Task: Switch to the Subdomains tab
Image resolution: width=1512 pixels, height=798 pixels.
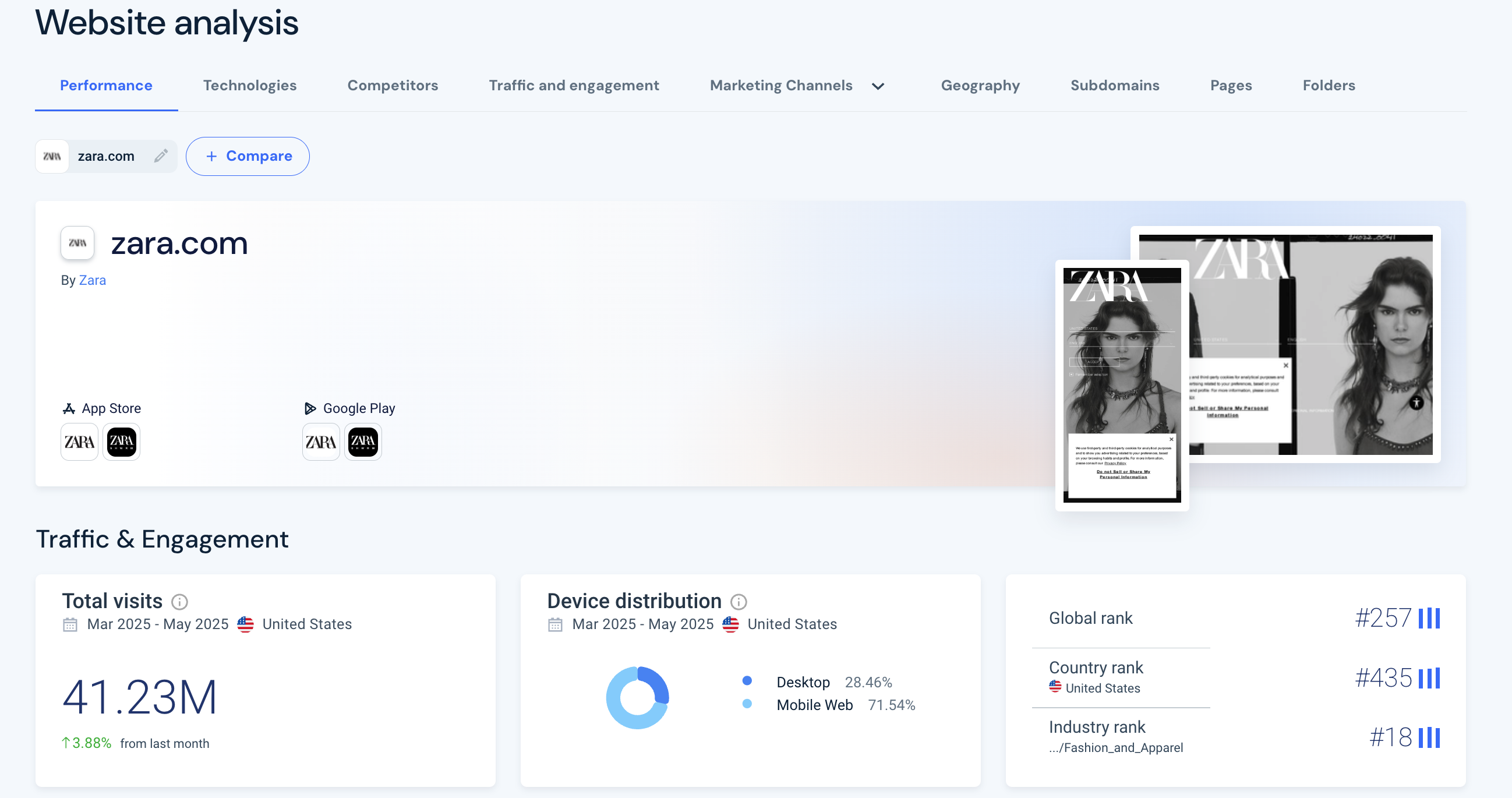Action: tap(1115, 85)
